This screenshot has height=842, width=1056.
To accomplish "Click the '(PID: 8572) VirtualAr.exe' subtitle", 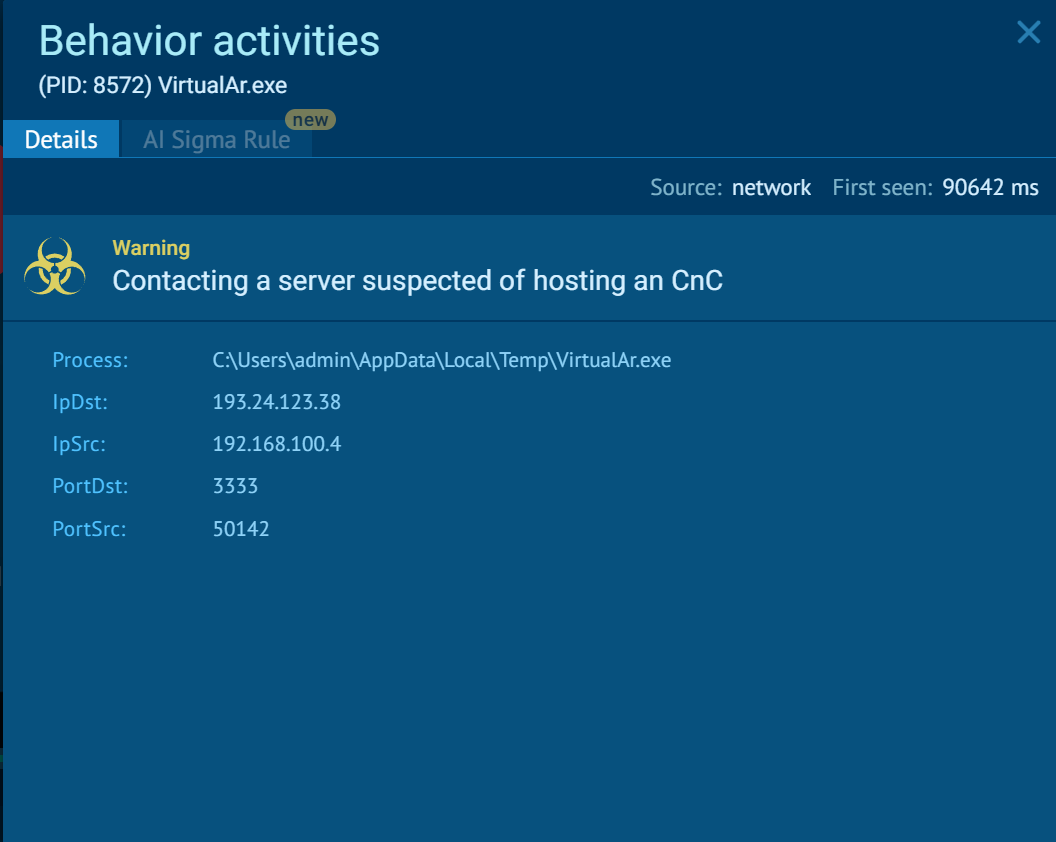I will click(x=163, y=86).
